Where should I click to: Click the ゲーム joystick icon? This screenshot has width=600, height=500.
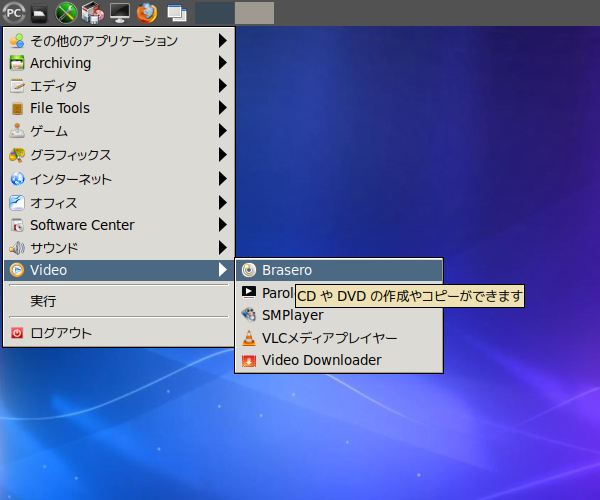coord(17,131)
